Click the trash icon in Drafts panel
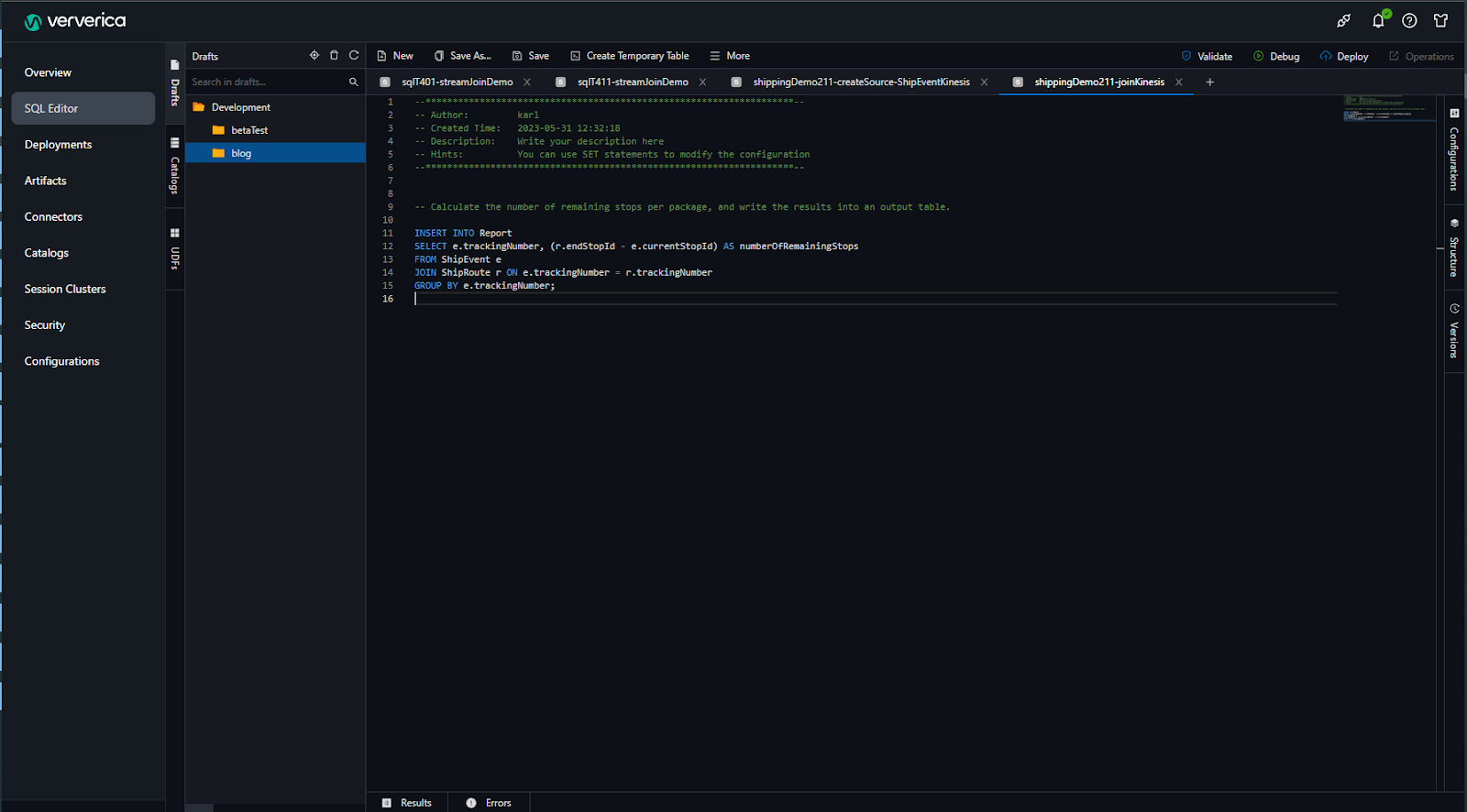Image resolution: width=1467 pixels, height=812 pixels. (x=334, y=56)
